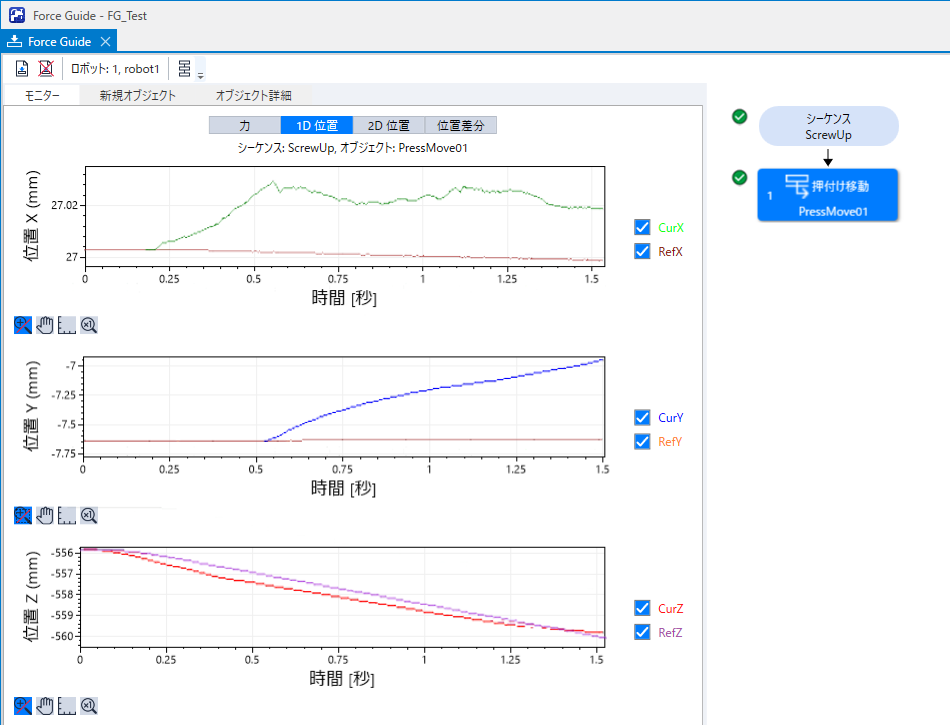Toggle the RefY series checkbox
The height and width of the screenshot is (725, 950).
tap(642, 441)
